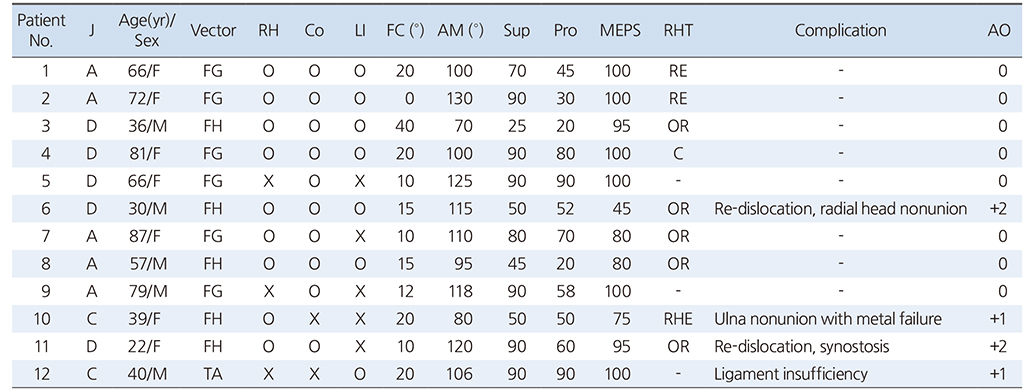
Task: Click MEPS value 45 in row 6
Action: [623, 209]
